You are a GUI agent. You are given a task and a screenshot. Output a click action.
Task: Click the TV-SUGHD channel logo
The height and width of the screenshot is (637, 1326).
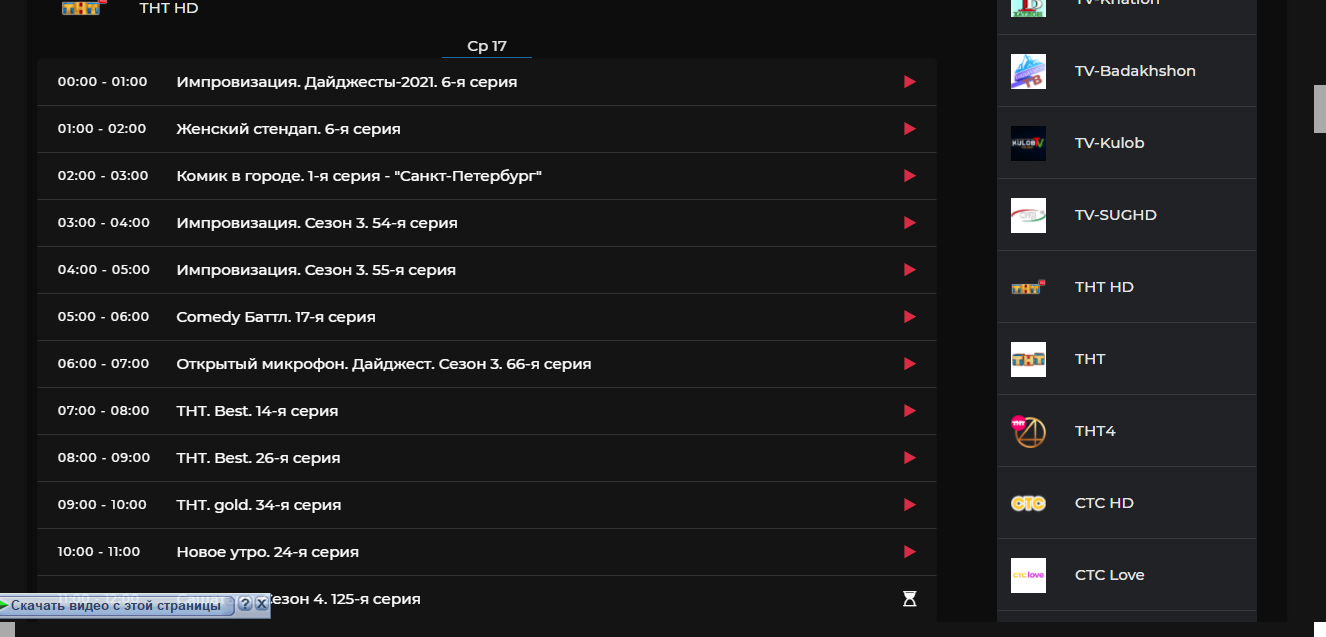(x=1028, y=215)
